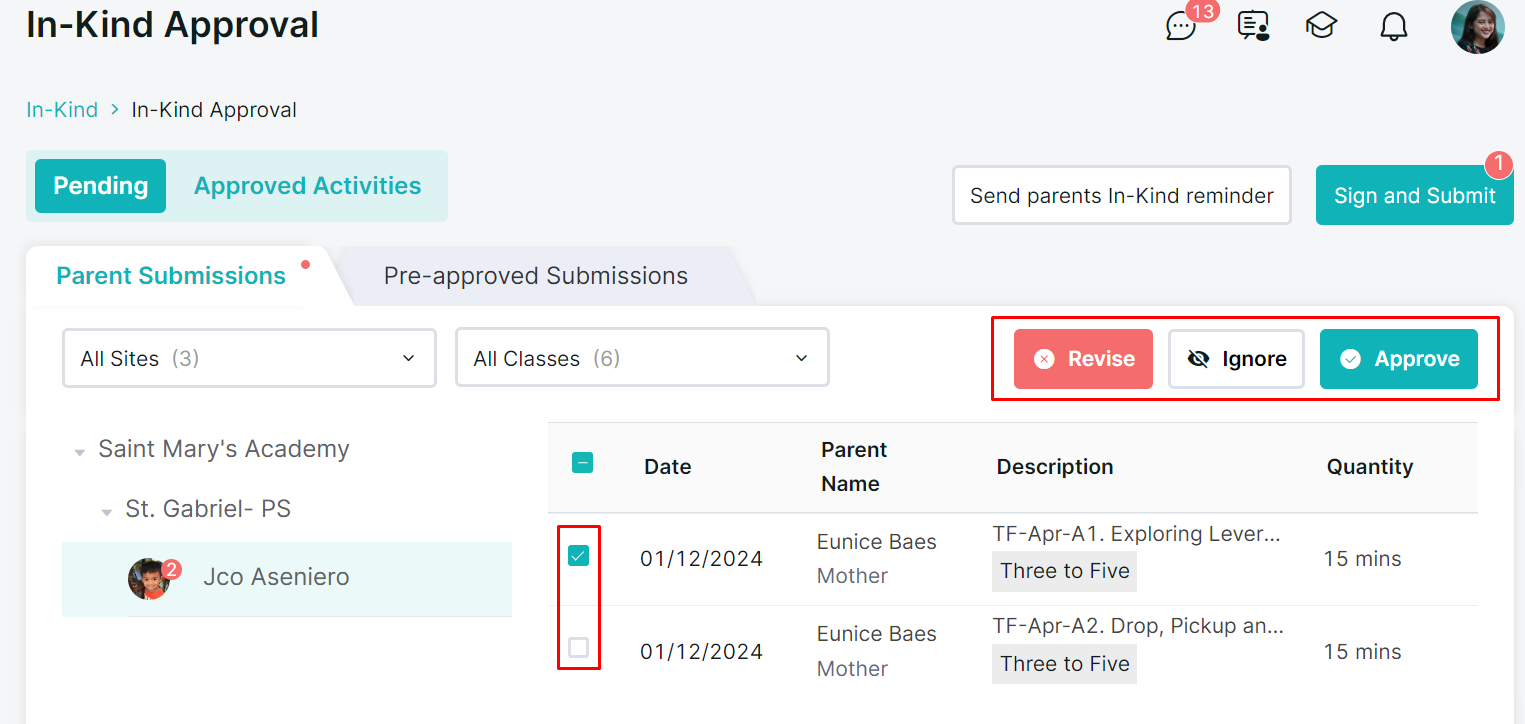Click 'TF-Apr-A2. Drop, Pickup an...' description
The width and height of the screenshot is (1525, 724).
pyautogui.click(x=1138, y=627)
